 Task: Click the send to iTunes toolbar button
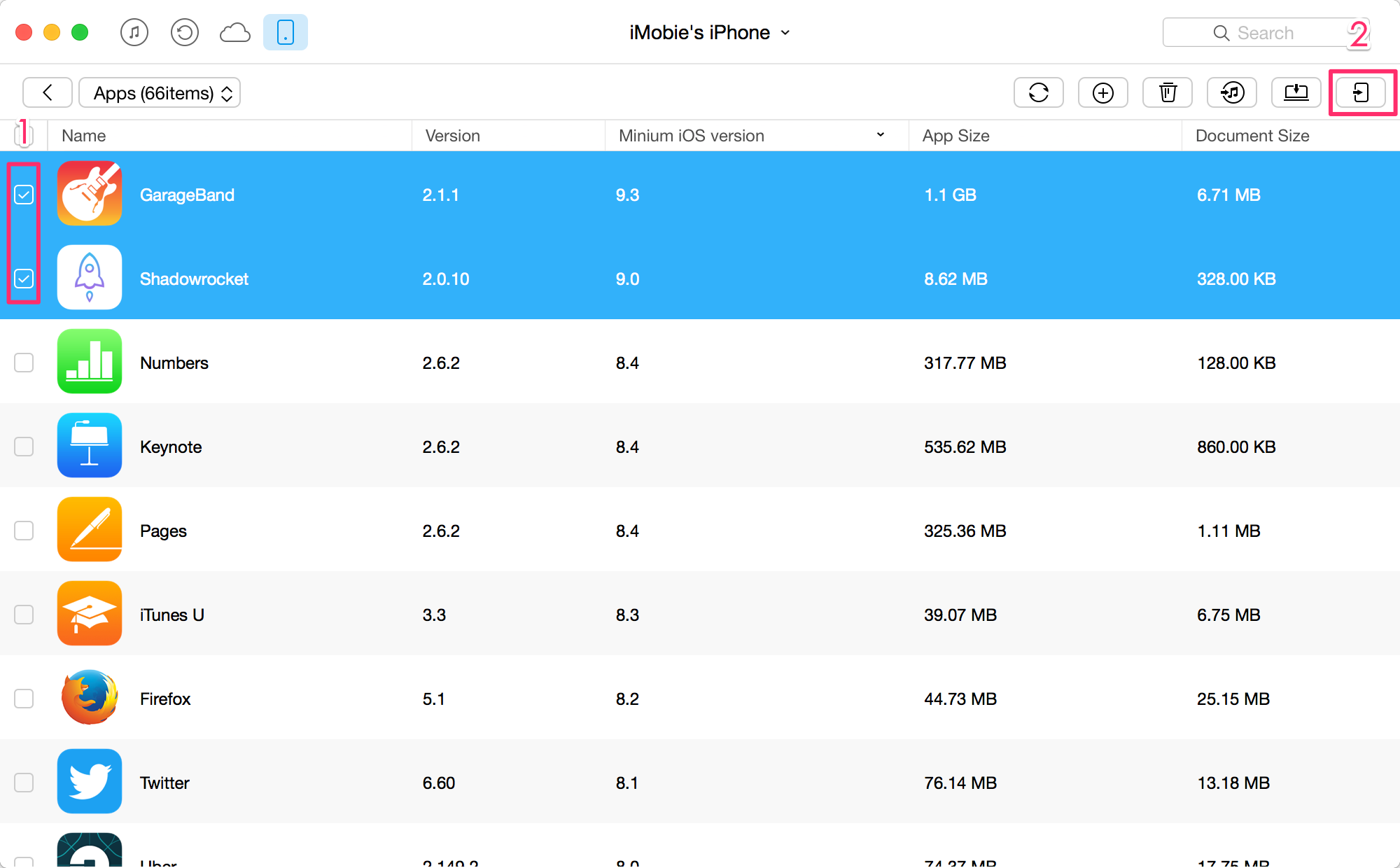coord(1232,92)
